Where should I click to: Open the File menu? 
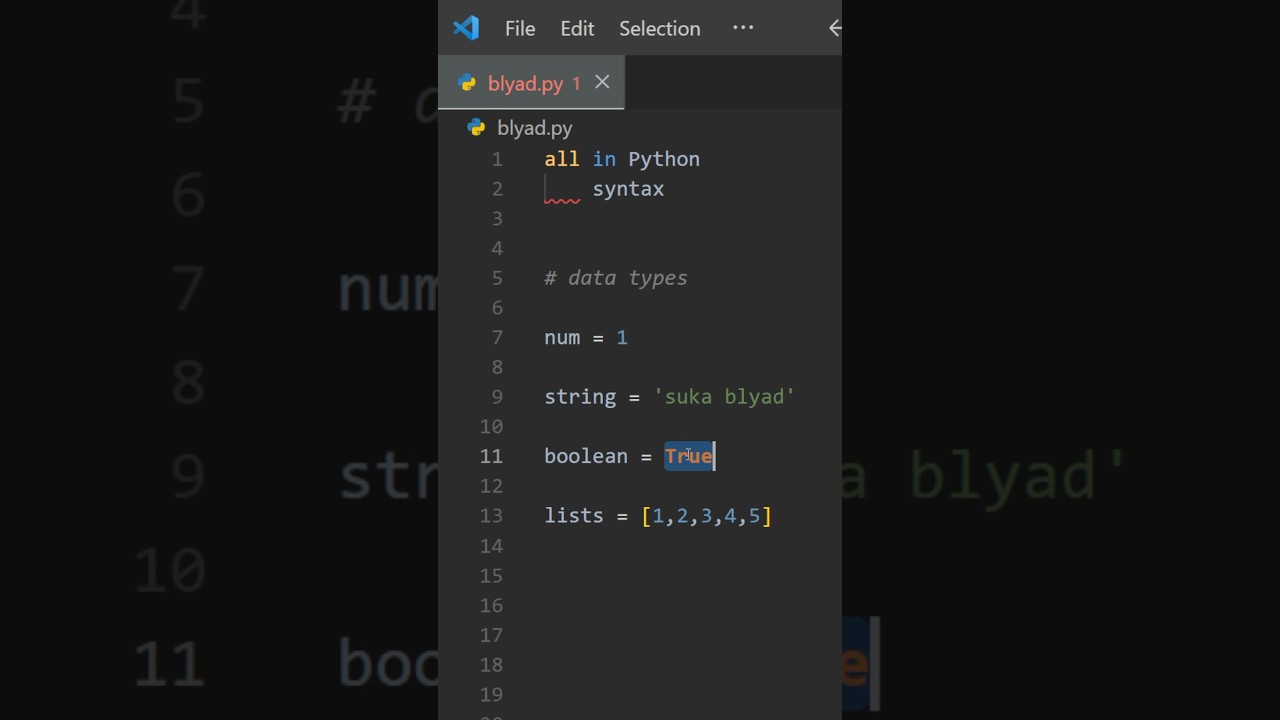[520, 29]
